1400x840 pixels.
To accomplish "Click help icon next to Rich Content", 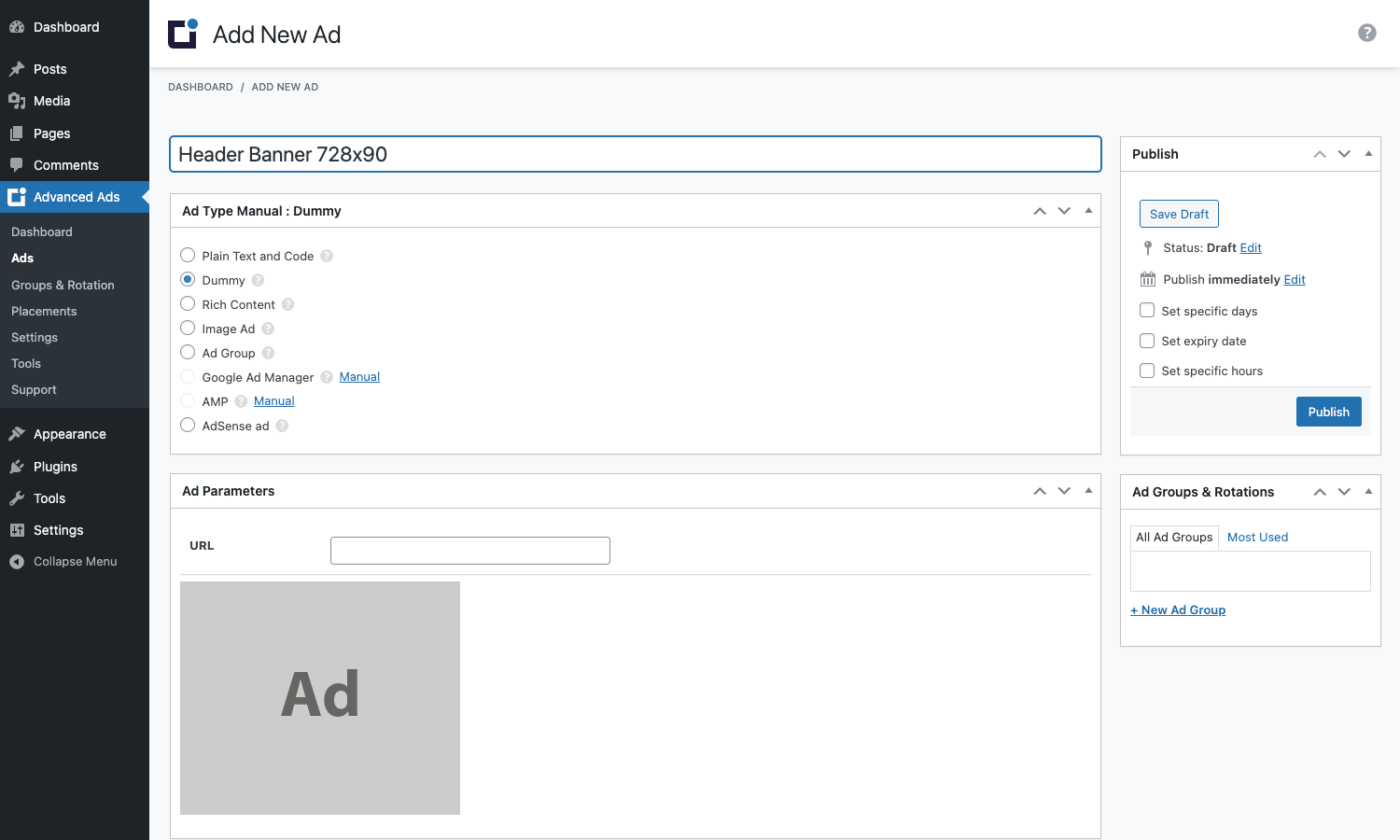I will pos(287,304).
